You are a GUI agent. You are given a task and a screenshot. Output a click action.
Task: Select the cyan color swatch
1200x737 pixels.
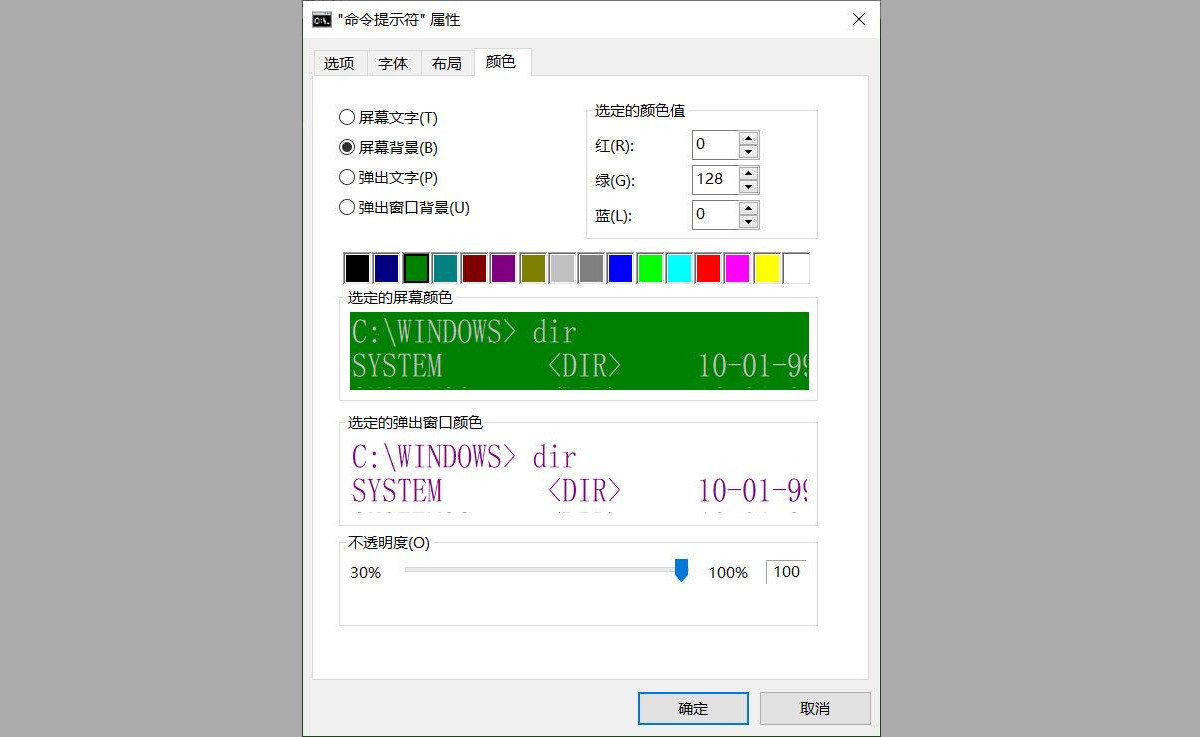(x=678, y=267)
